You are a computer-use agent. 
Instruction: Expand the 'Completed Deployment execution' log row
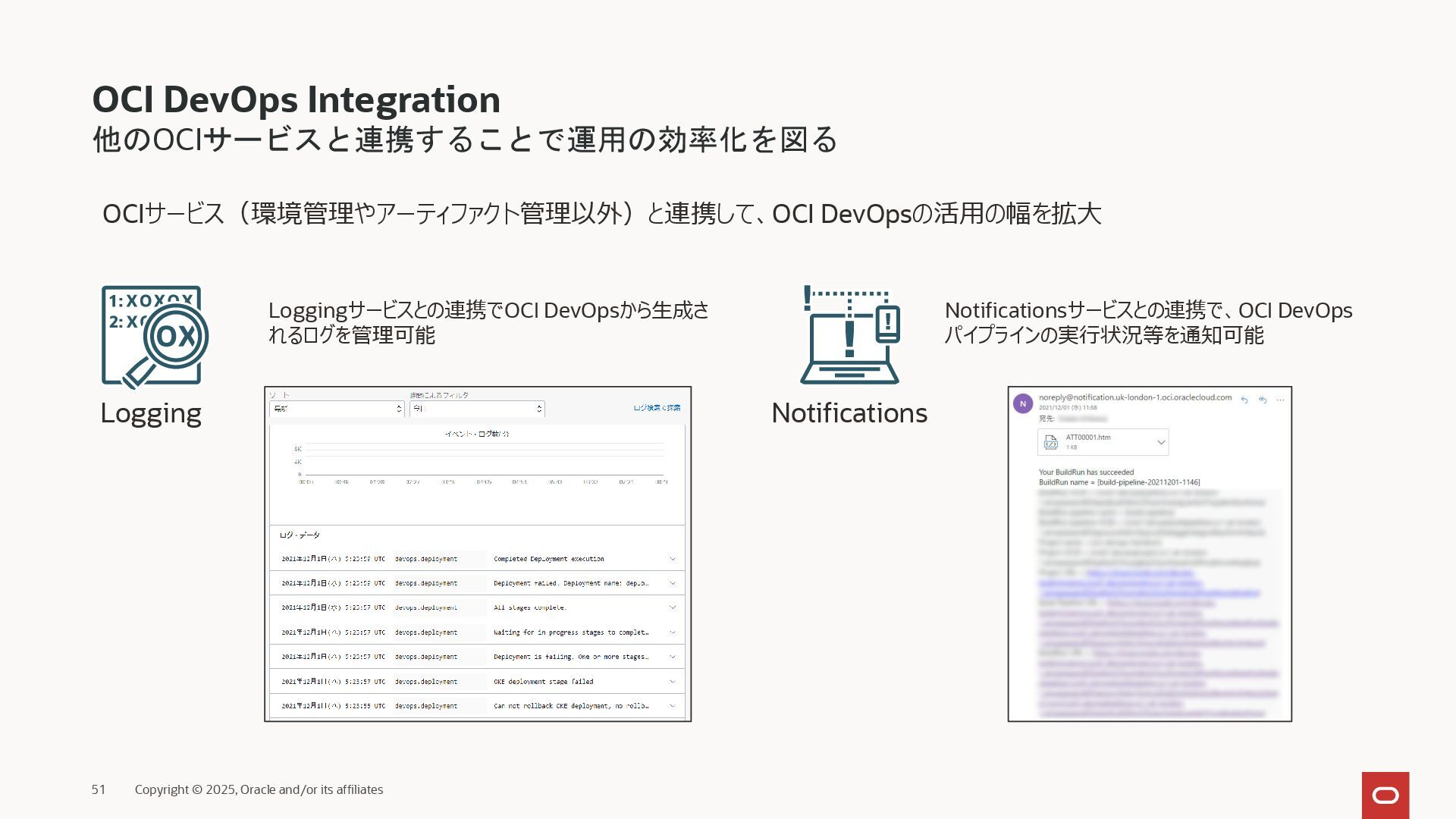(672, 559)
